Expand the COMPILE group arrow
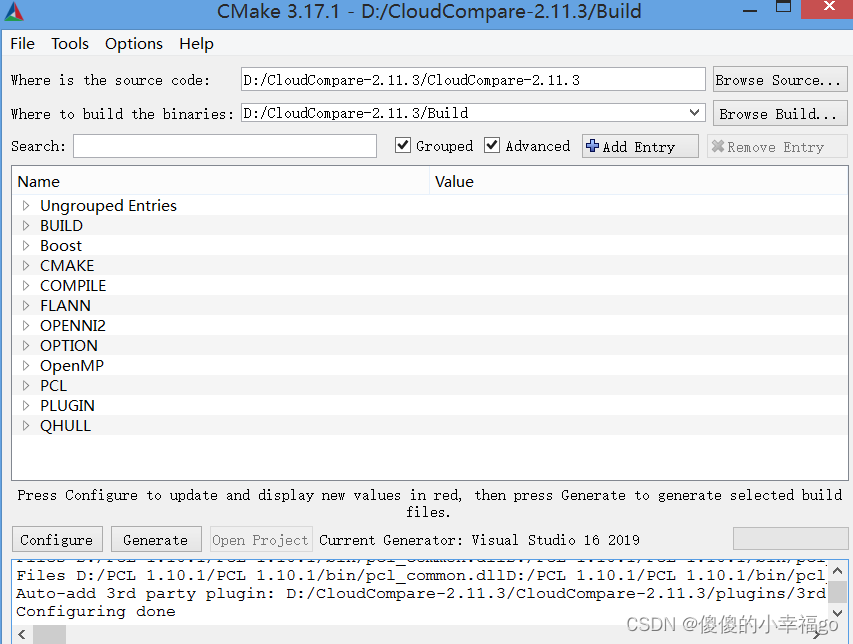The width and height of the screenshot is (853, 644). pyautogui.click(x=26, y=286)
